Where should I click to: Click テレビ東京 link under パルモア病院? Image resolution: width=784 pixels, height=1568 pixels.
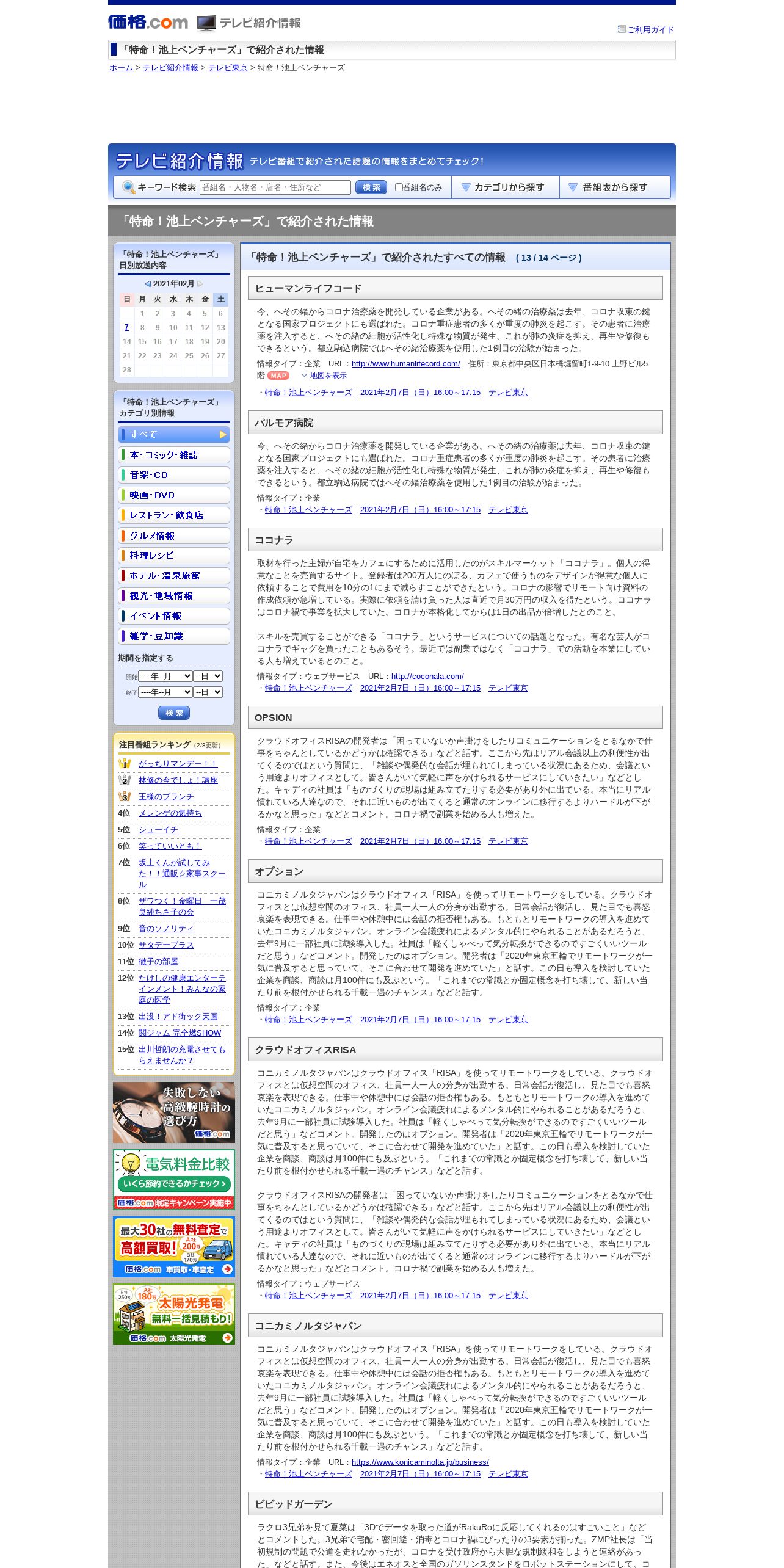click(x=508, y=509)
